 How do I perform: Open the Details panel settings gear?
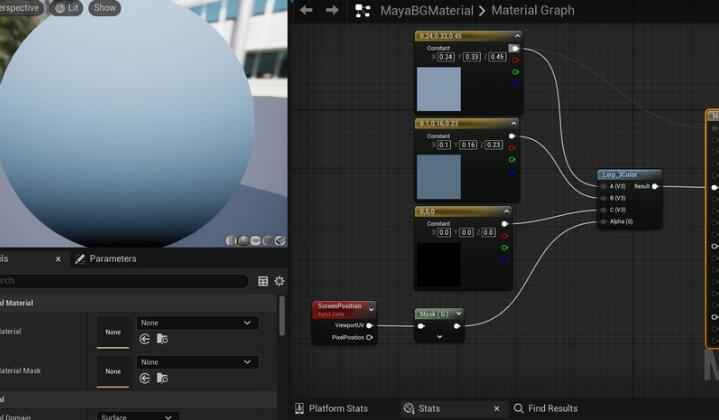pyautogui.click(x=279, y=282)
